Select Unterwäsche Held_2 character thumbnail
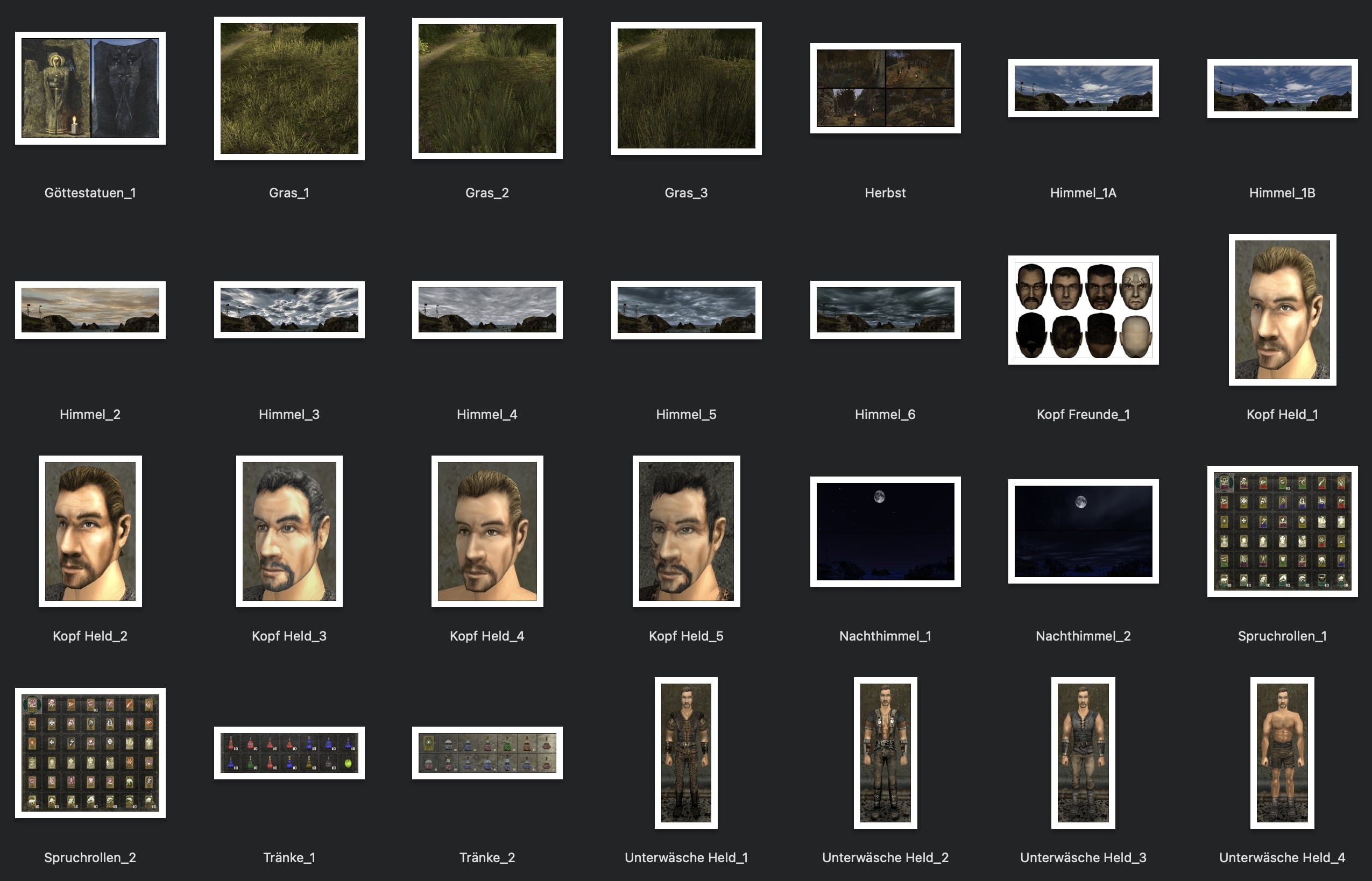 [x=885, y=752]
